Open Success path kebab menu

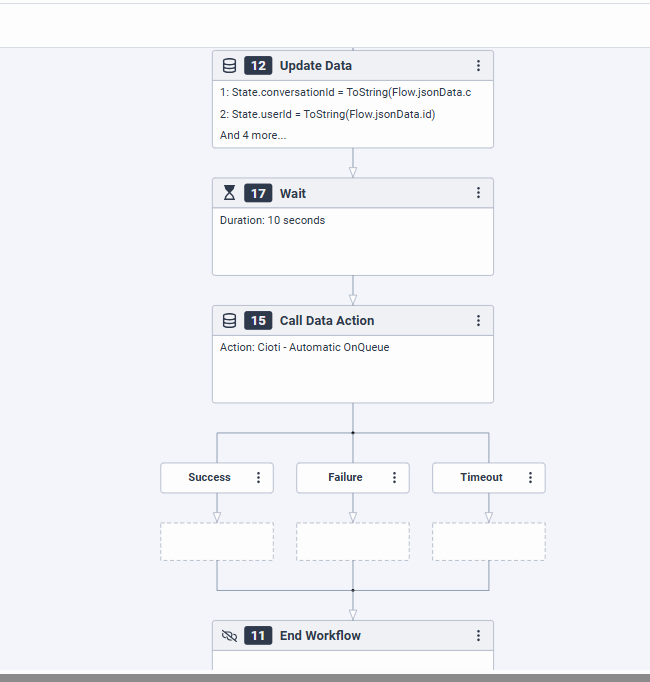pos(258,478)
